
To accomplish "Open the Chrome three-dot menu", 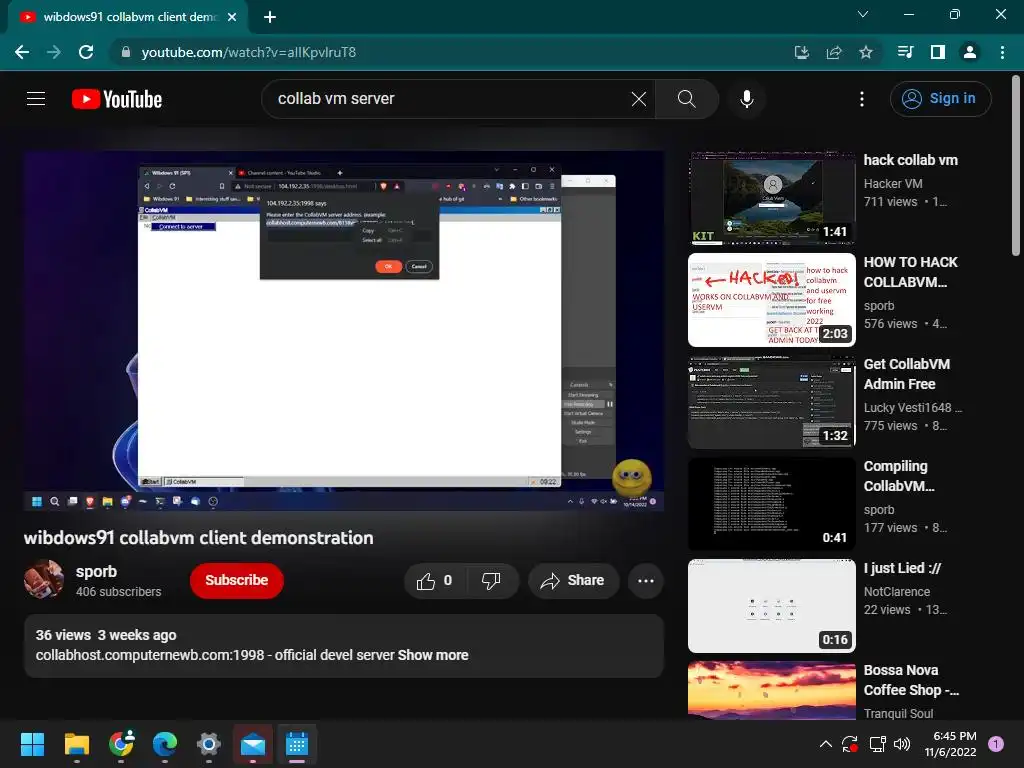I will pos(1002,52).
